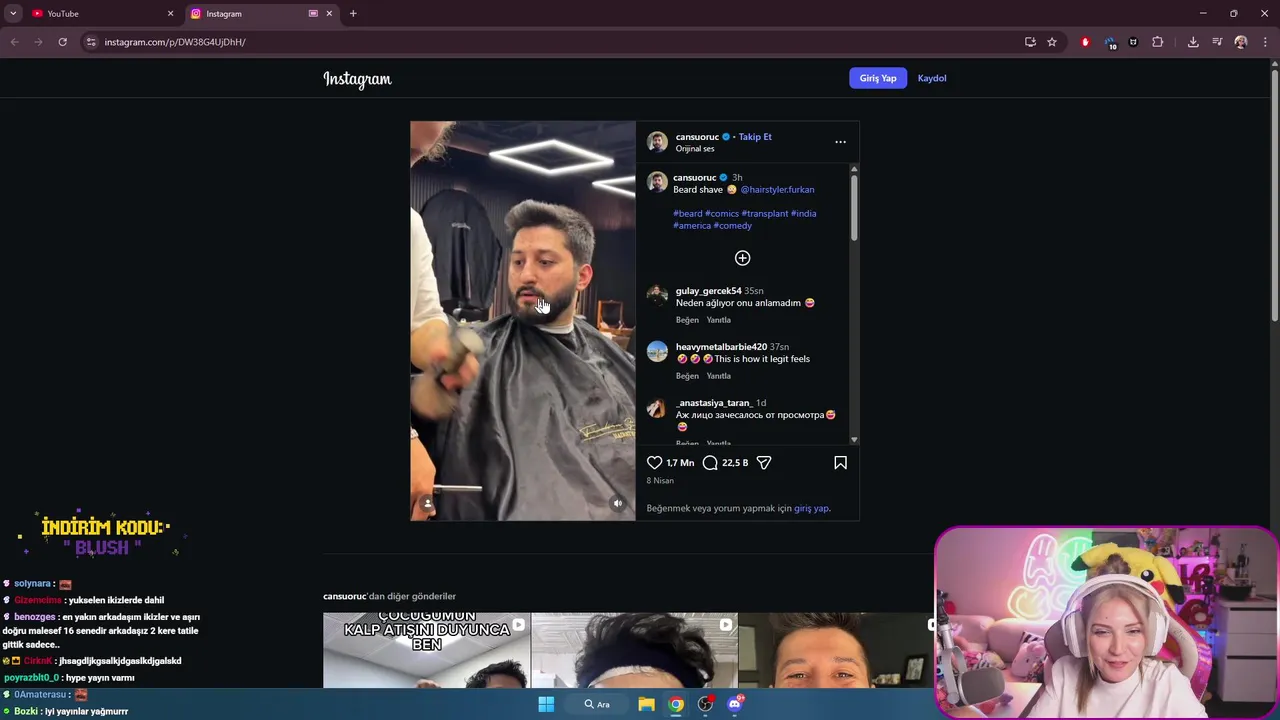Viewport: 1280px width, 720px height.
Task: Open the red hand ad blocker extension
Action: pos(1085,42)
